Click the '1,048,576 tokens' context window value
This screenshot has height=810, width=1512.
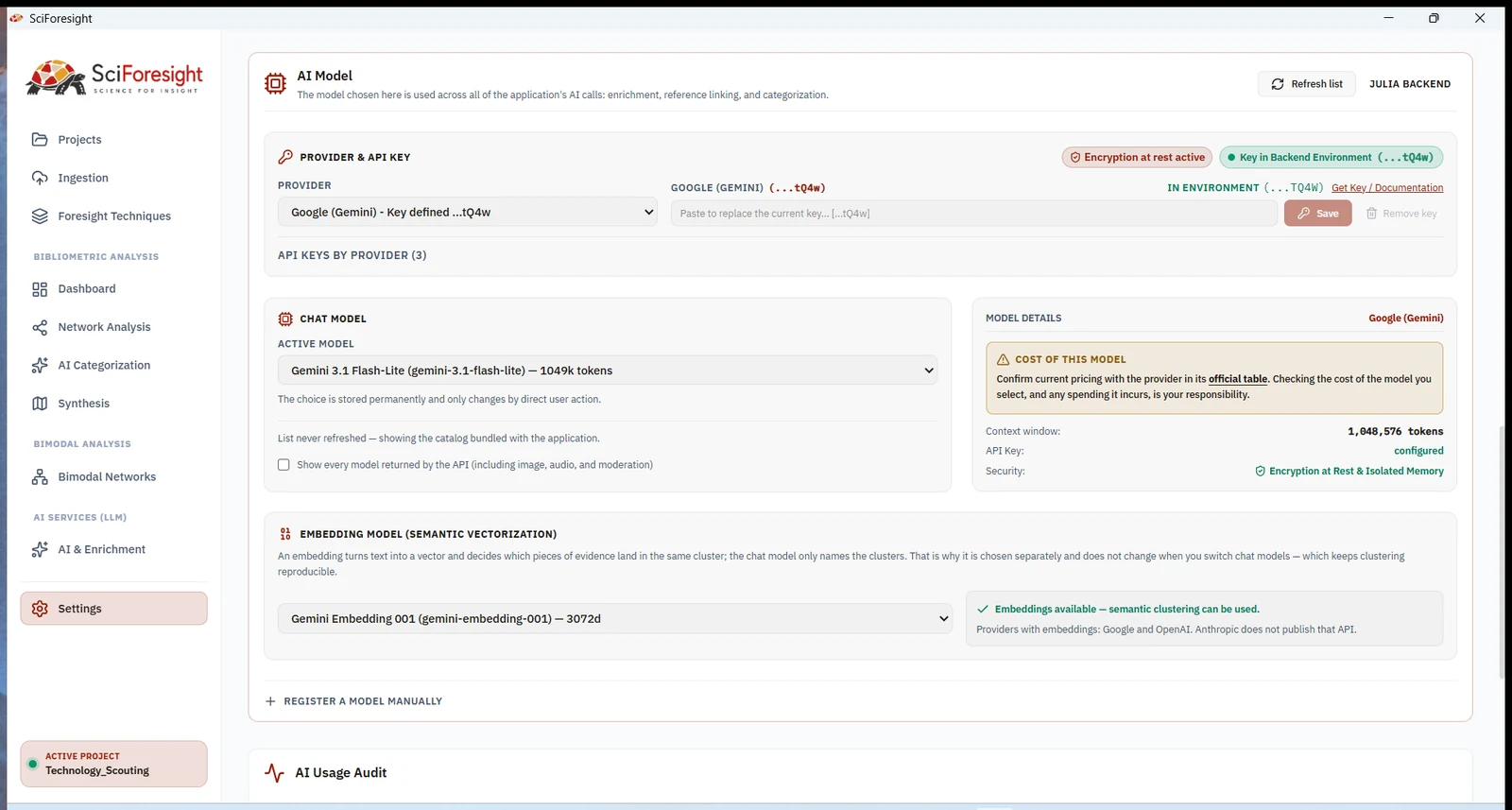coord(1396,432)
